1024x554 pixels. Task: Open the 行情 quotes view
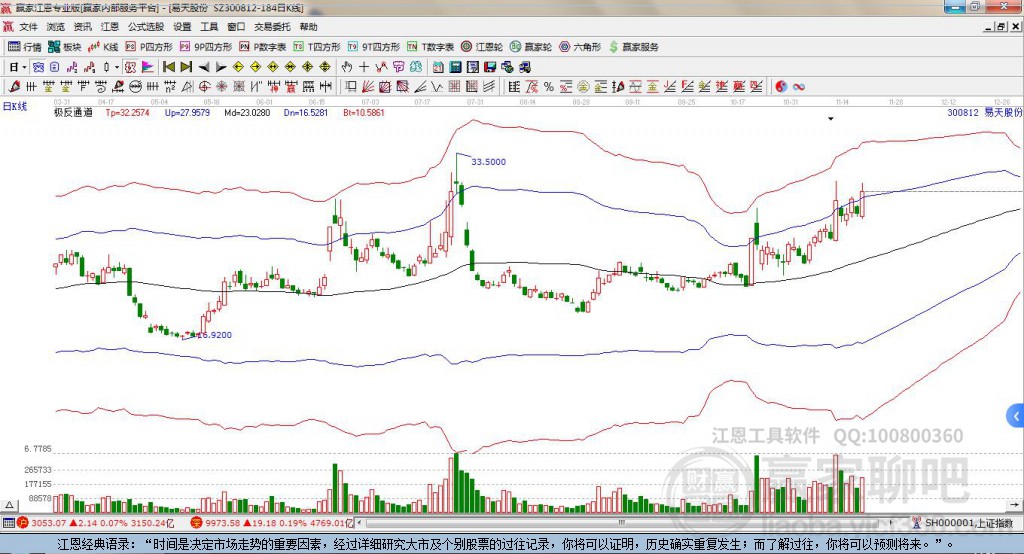[25, 47]
